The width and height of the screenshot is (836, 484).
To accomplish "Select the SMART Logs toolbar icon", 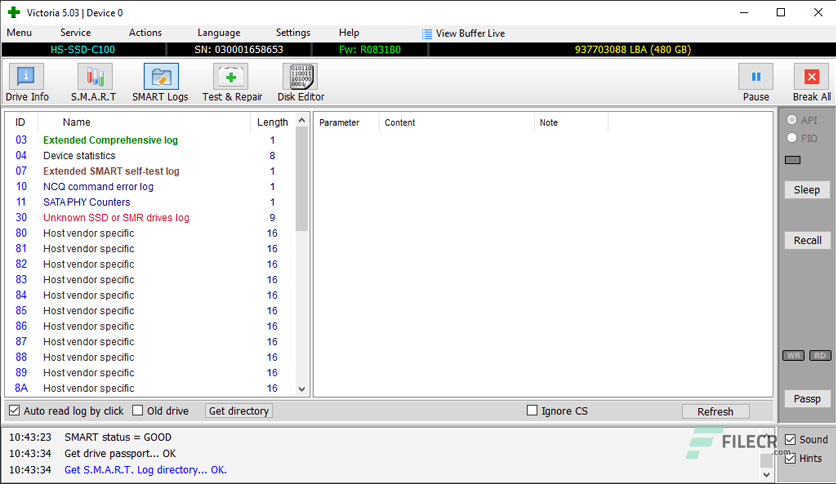I will tap(160, 77).
